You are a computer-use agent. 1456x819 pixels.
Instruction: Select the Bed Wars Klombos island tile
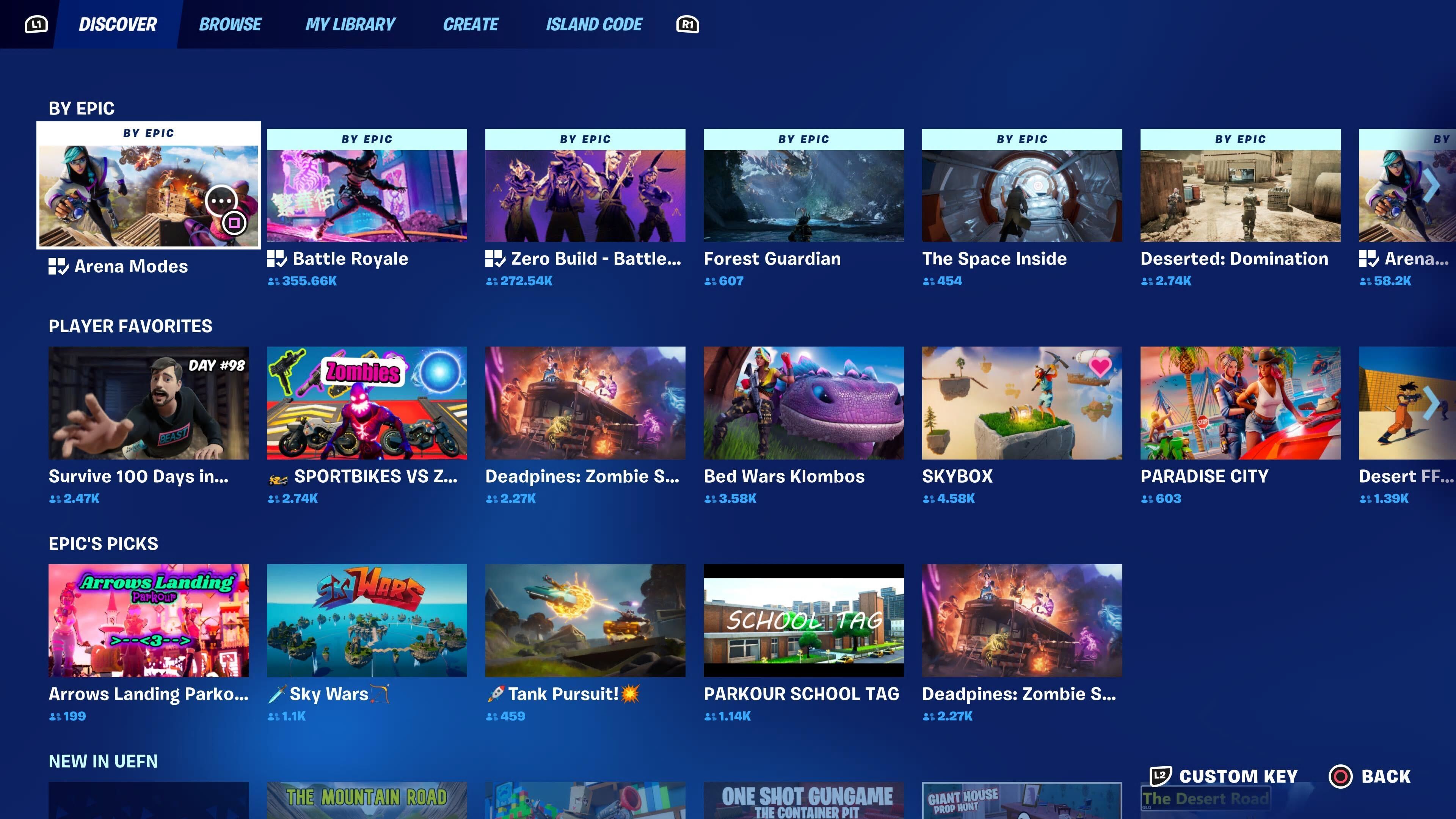point(803,402)
